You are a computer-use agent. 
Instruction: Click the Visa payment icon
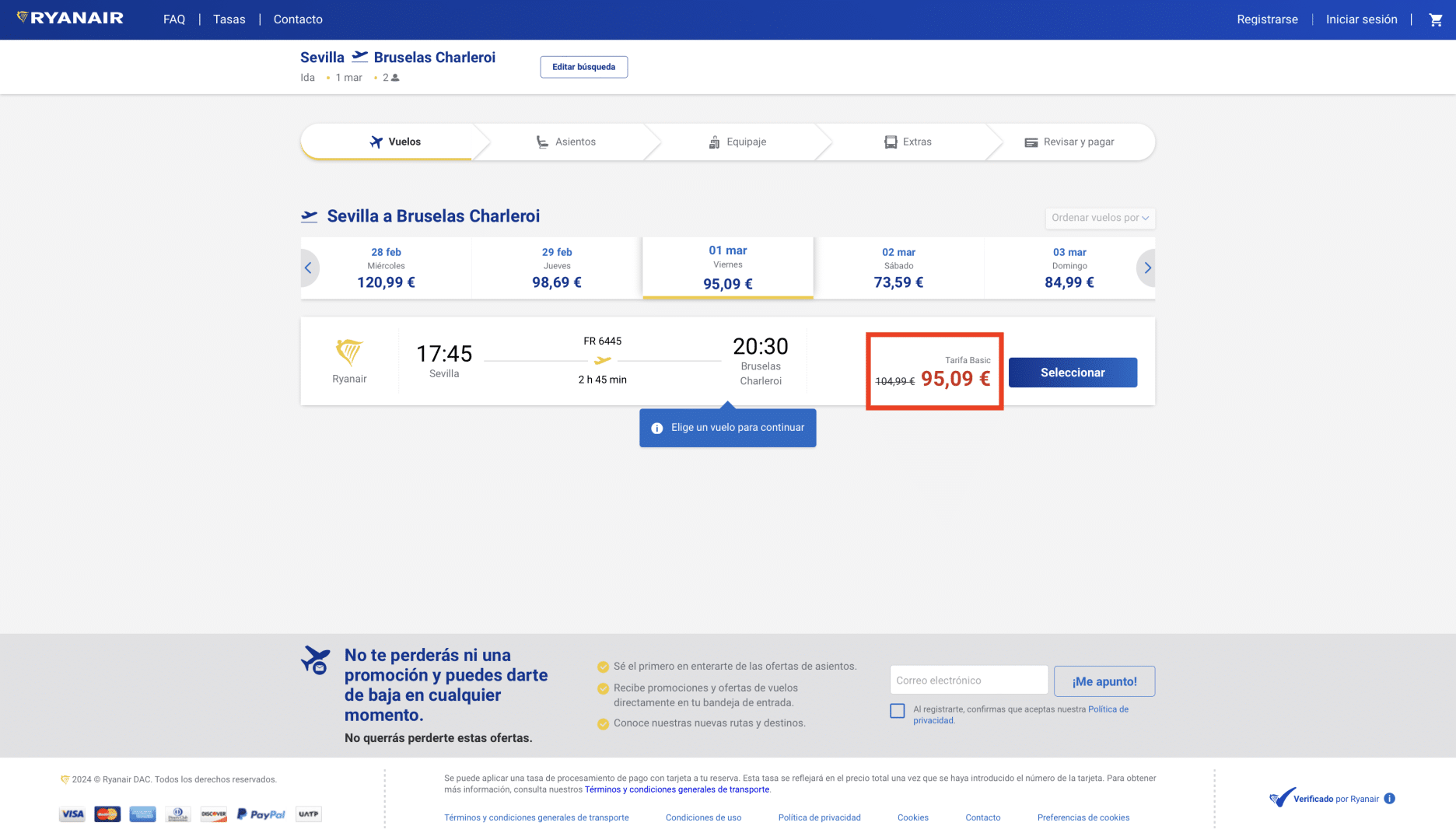pos(72,814)
